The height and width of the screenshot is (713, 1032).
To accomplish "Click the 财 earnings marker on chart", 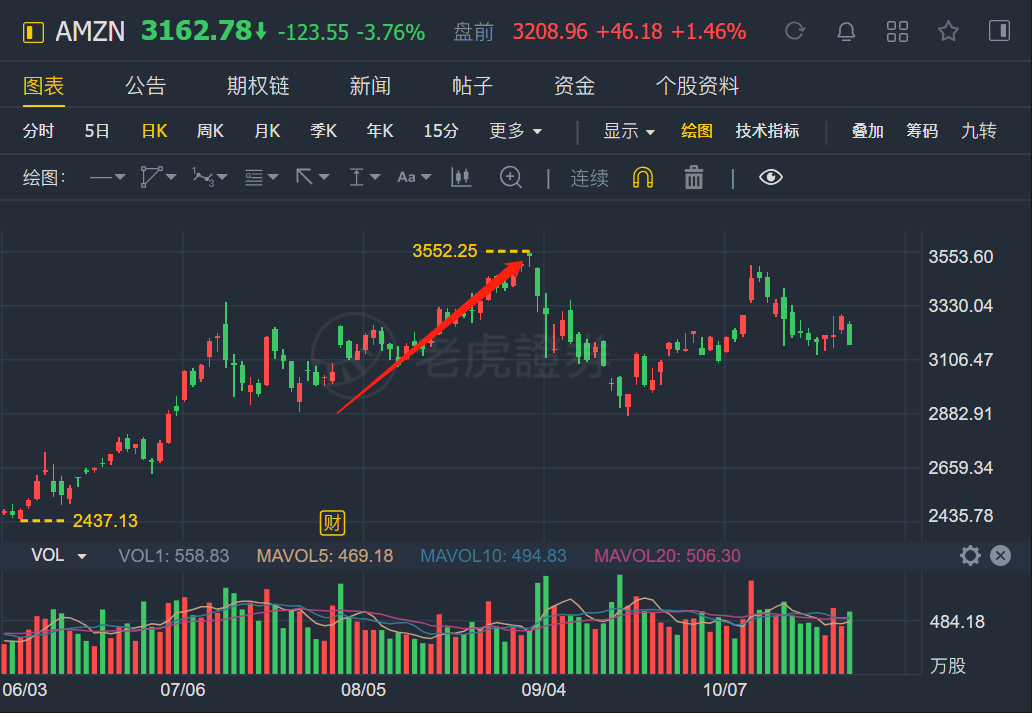I will [332, 522].
